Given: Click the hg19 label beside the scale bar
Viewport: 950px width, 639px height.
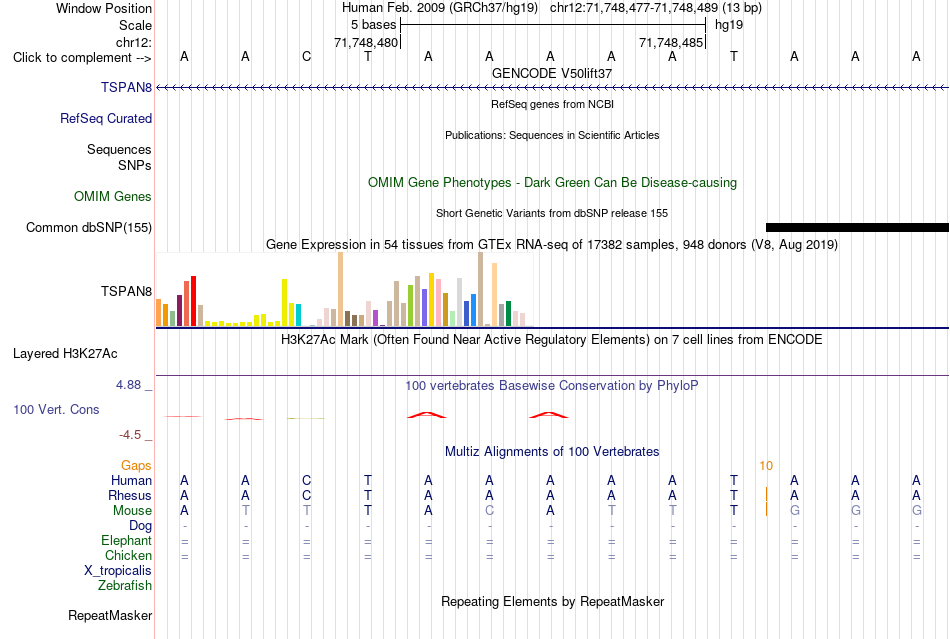Looking at the screenshot, I should pyautogui.click(x=729, y=25).
